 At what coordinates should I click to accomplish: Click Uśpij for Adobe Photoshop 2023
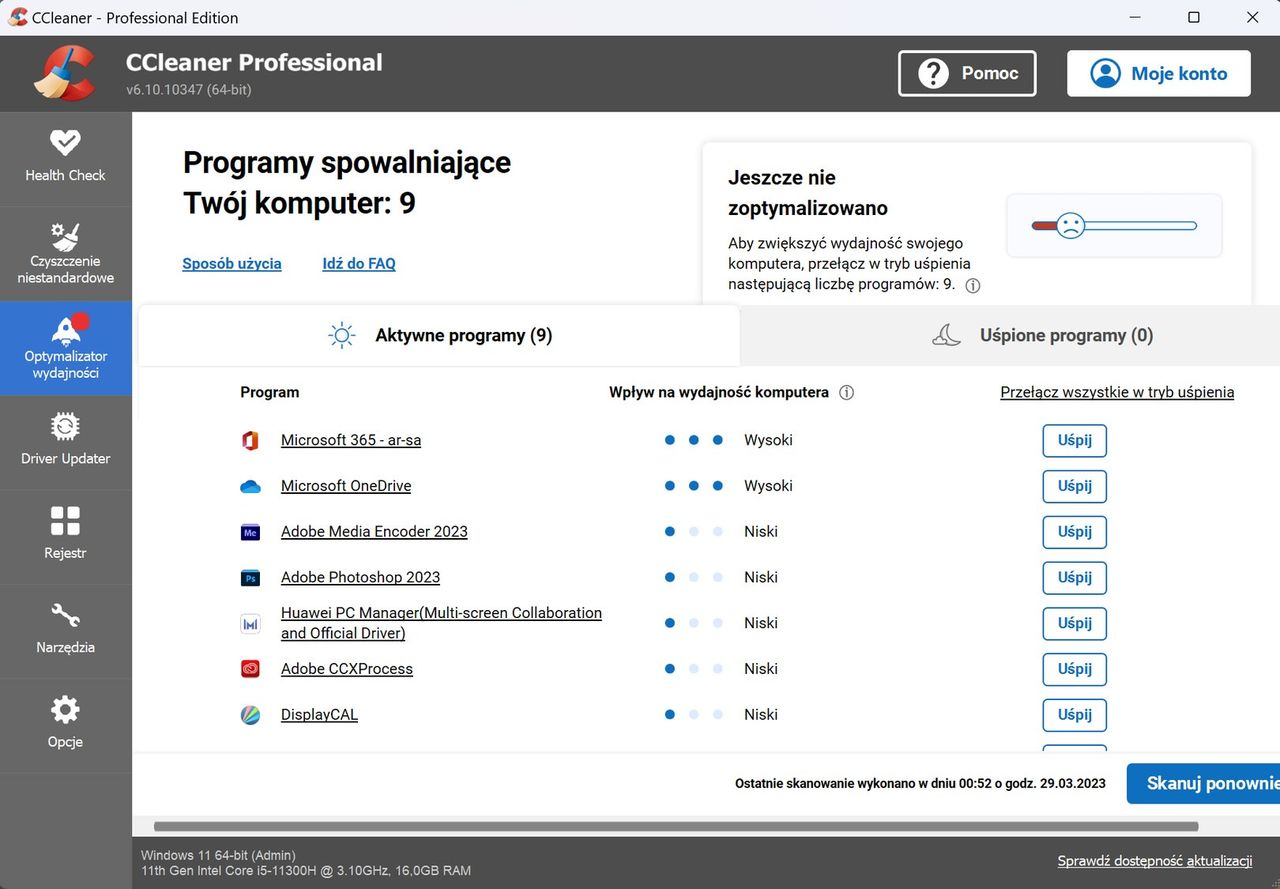(x=1075, y=578)
